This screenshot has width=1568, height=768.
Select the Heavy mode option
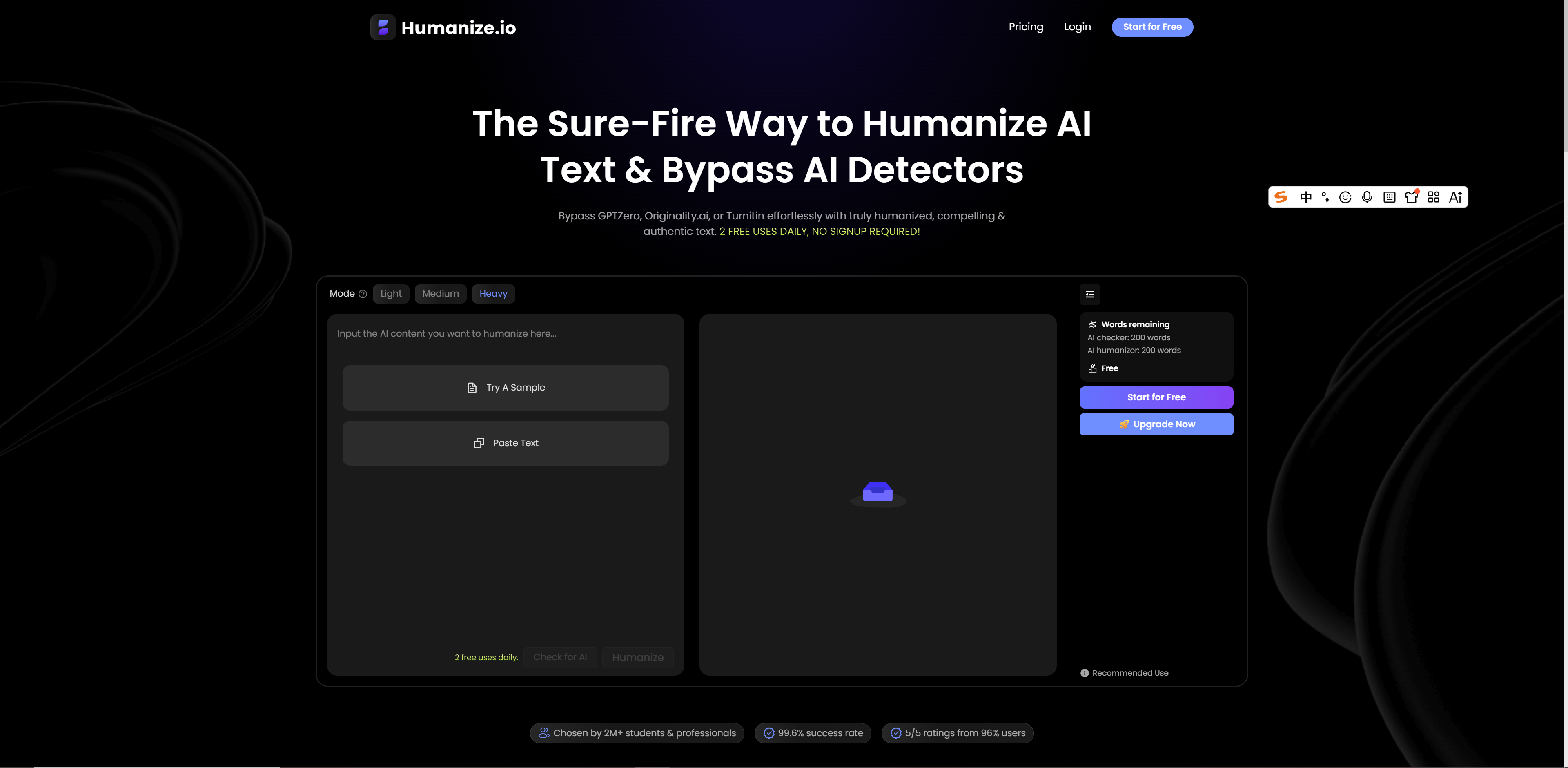point(493,294)
